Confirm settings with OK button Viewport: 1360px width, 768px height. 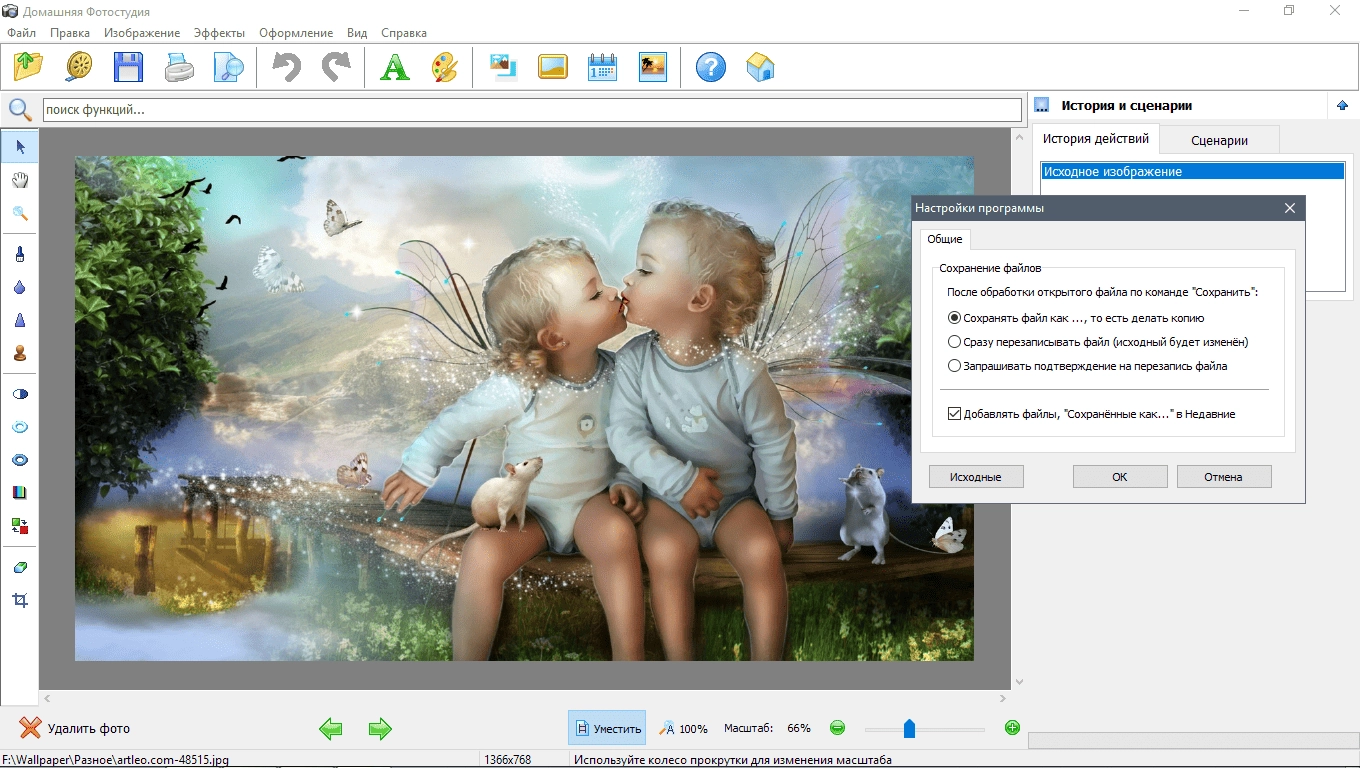1120,477
